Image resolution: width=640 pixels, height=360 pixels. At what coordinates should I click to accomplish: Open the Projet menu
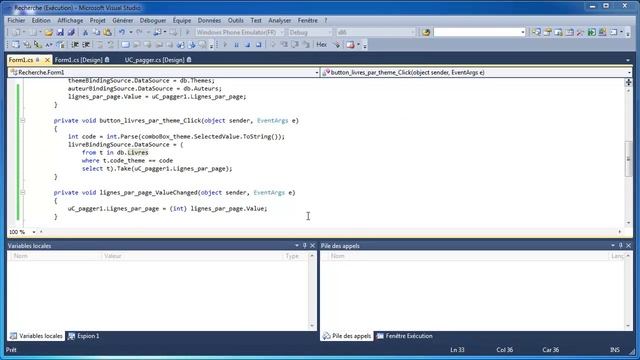(98, 20)
